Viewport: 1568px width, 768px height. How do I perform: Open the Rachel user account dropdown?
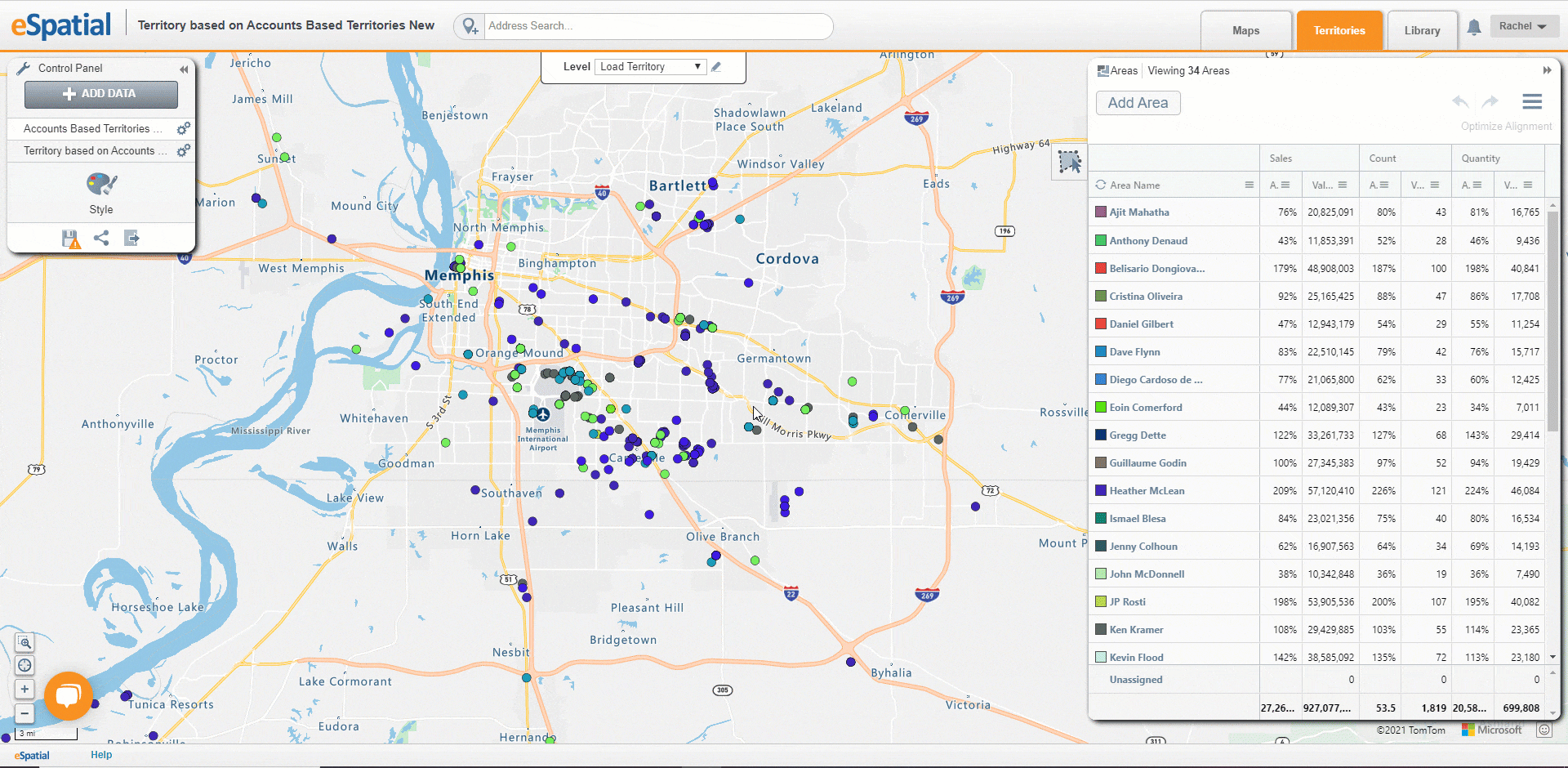click(x=1523, y=26)
